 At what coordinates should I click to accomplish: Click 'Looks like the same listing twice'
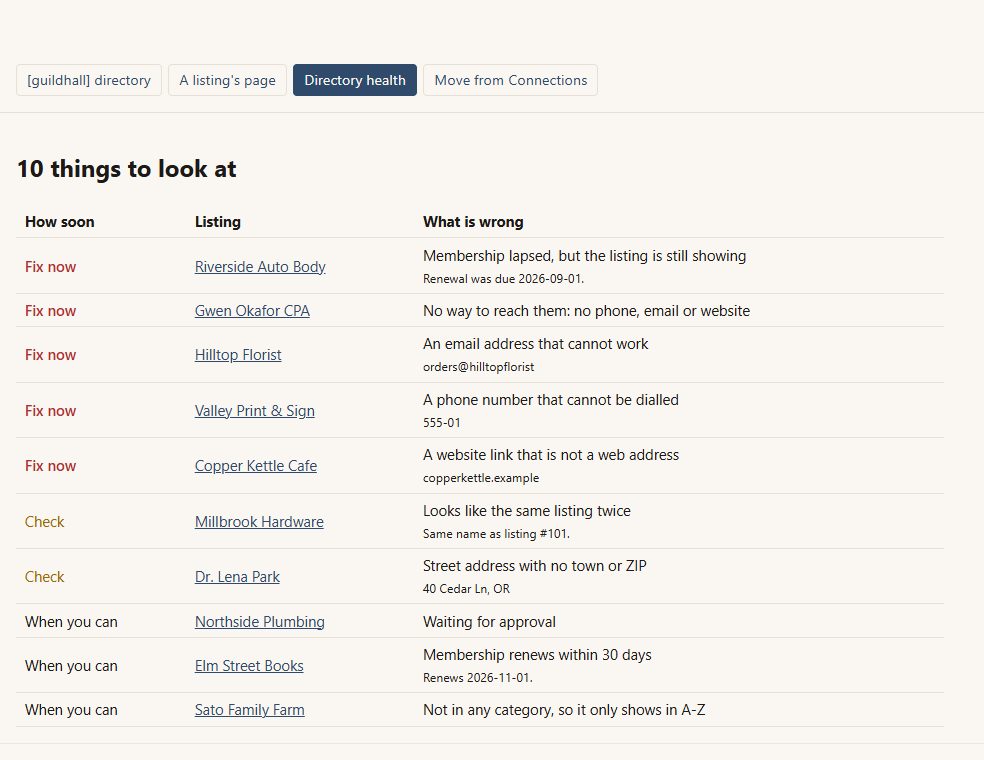pos(527,511)
